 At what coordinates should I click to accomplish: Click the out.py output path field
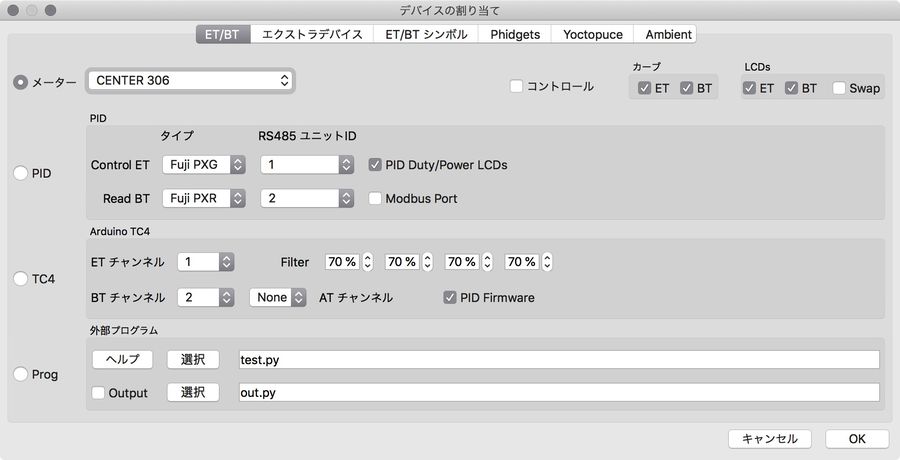click(x=559, y=392)
